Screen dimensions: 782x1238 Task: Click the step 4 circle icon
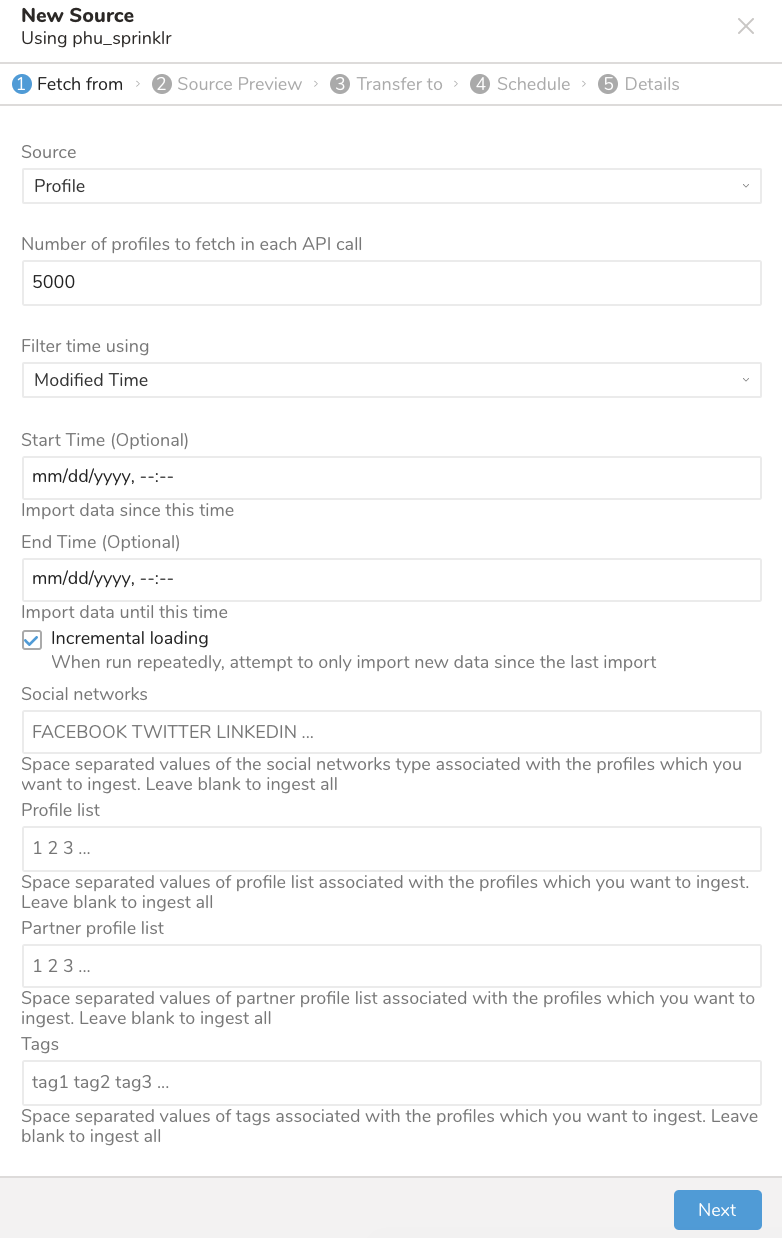pyautogui.click(x=481, y=84)
